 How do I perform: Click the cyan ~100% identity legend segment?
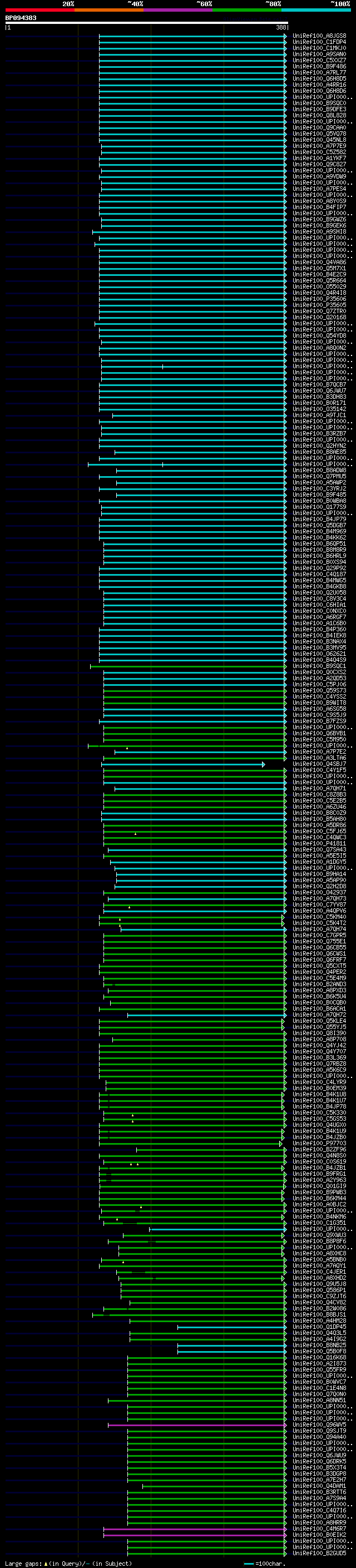316,10
